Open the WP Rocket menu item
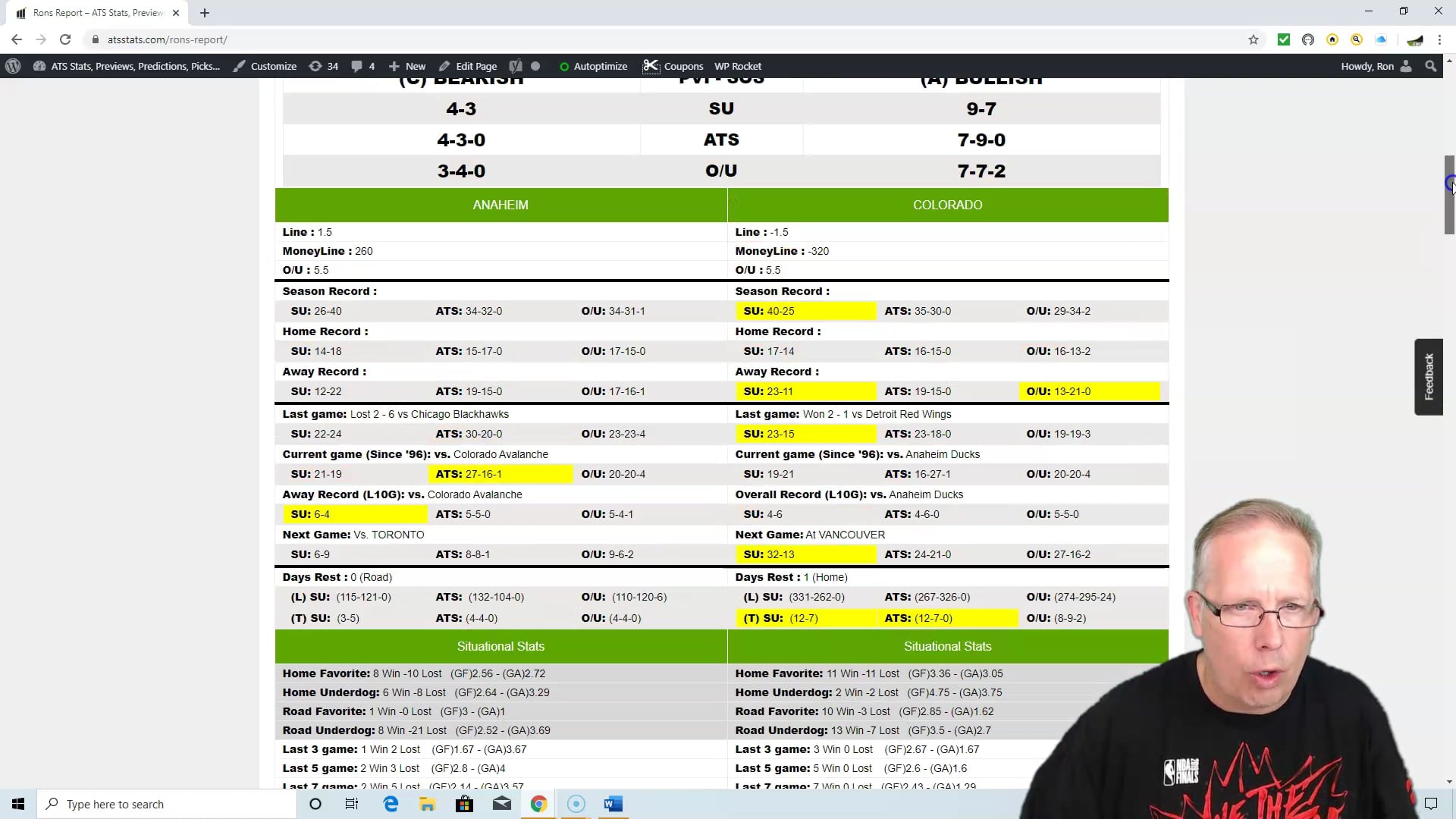This screenshot has height=819, width=1456. [737, 66]
